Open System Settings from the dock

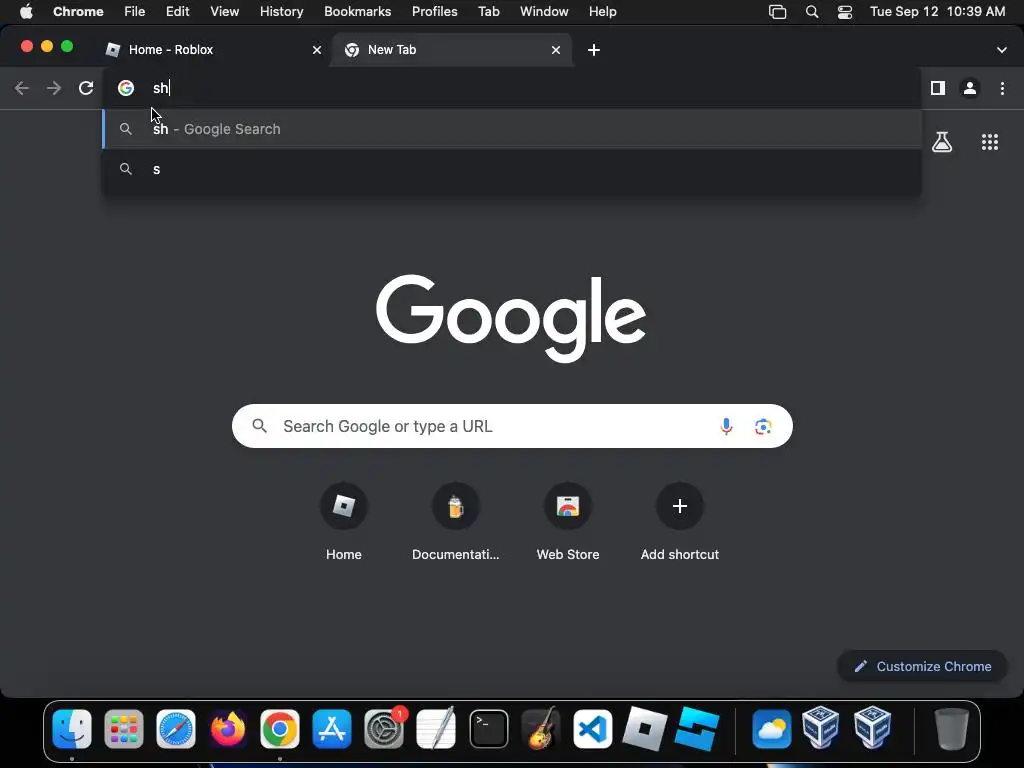[x=384, y=729]
